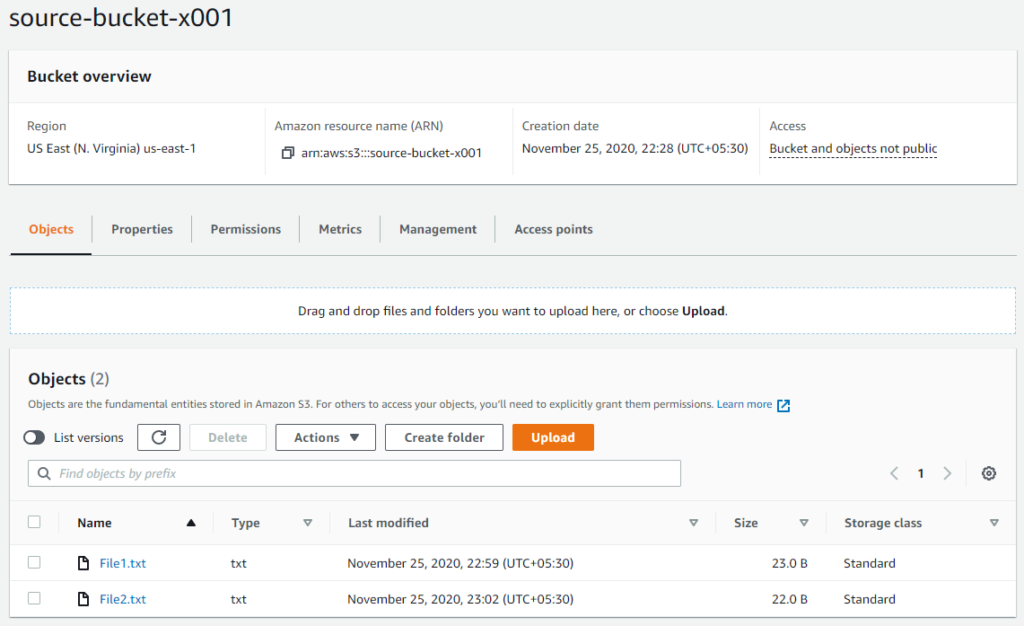
Task: Click the refresh objects icon button
Action: pos(159,437)
